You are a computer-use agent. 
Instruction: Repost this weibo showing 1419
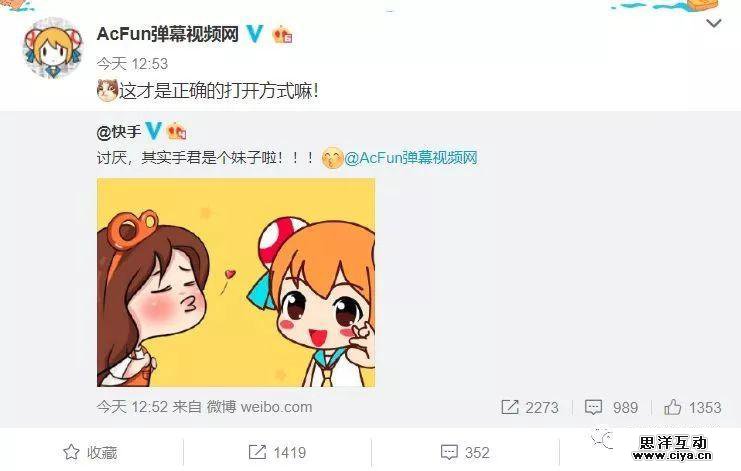(x=277, y=453)
